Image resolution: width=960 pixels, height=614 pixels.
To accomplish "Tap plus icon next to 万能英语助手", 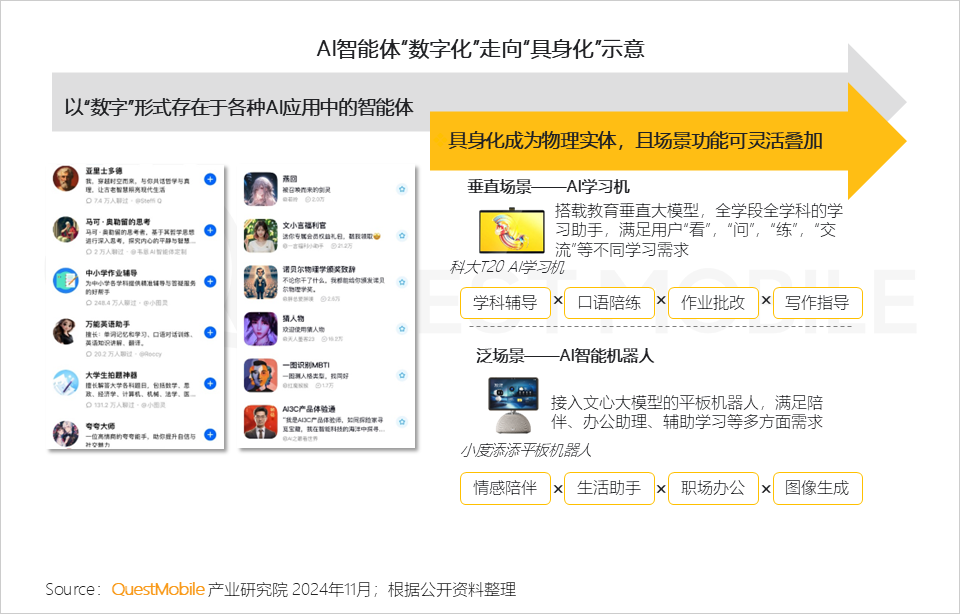I will [210, 332].
